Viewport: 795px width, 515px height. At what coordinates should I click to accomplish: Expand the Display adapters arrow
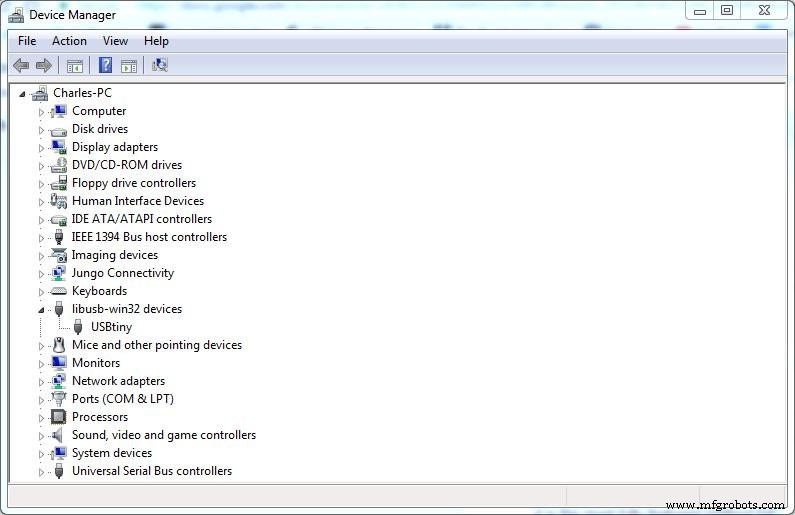tap(42, 148)
